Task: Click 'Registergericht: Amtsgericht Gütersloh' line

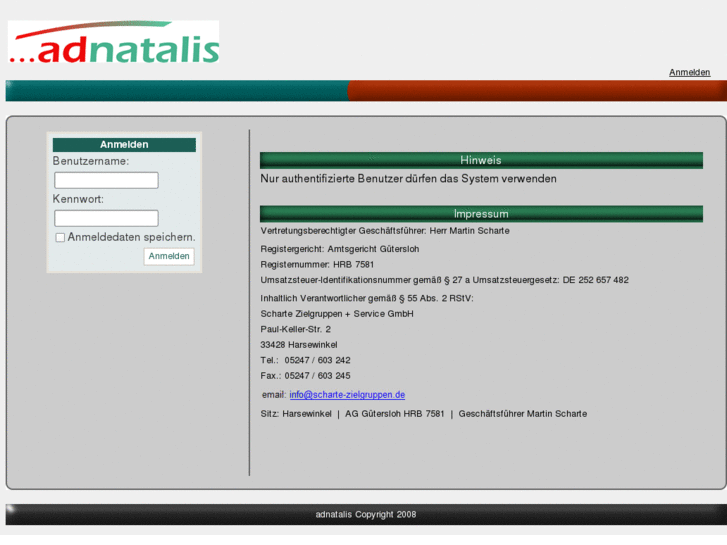Action: coord(340,249)
